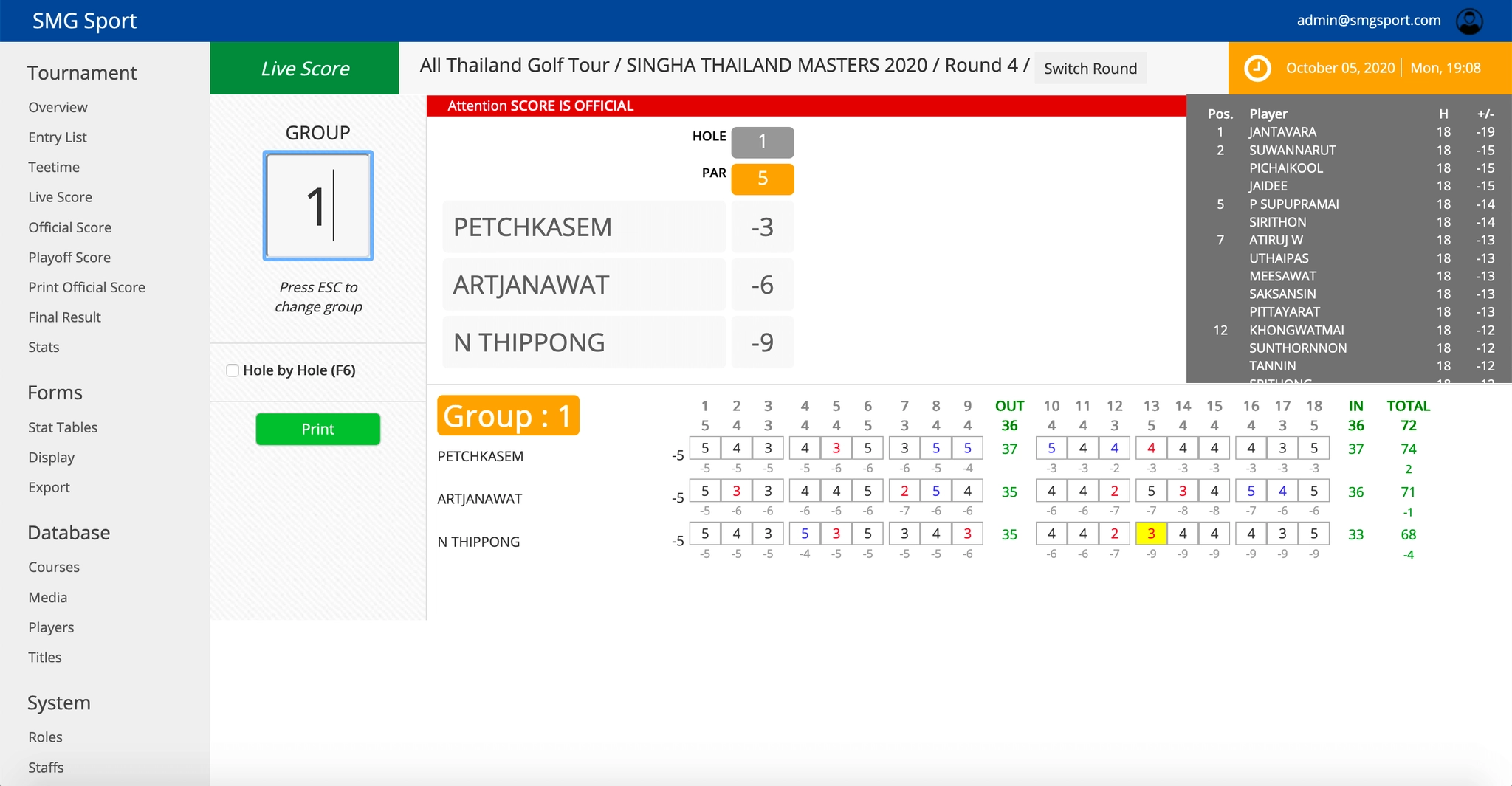
Task: Click the orange PAR 5 box
Action: (x=762, y=179)
